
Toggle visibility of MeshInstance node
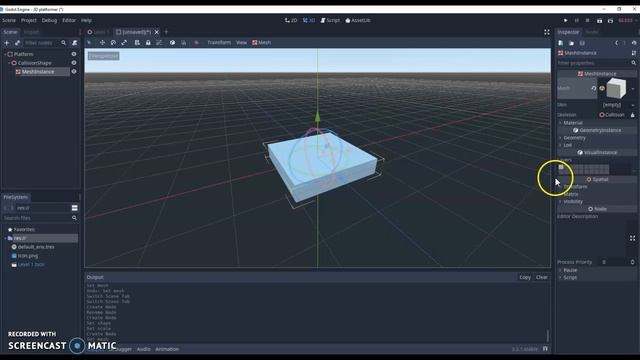click(x=74, y=71)
